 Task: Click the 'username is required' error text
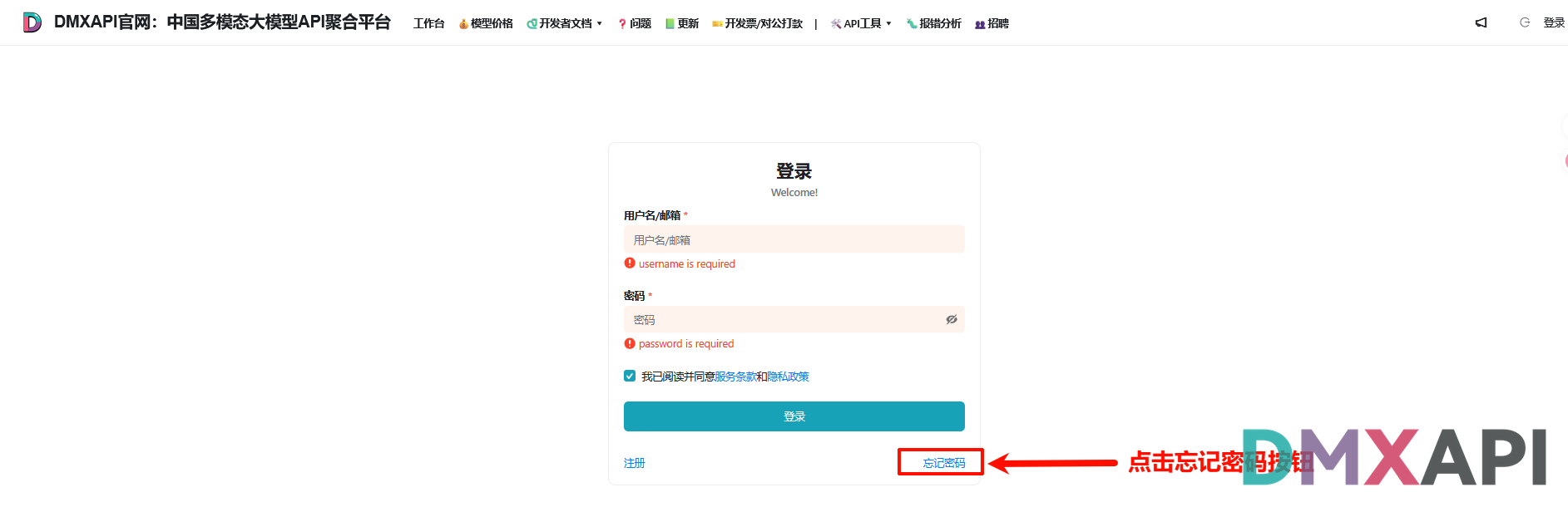point(687,263)
